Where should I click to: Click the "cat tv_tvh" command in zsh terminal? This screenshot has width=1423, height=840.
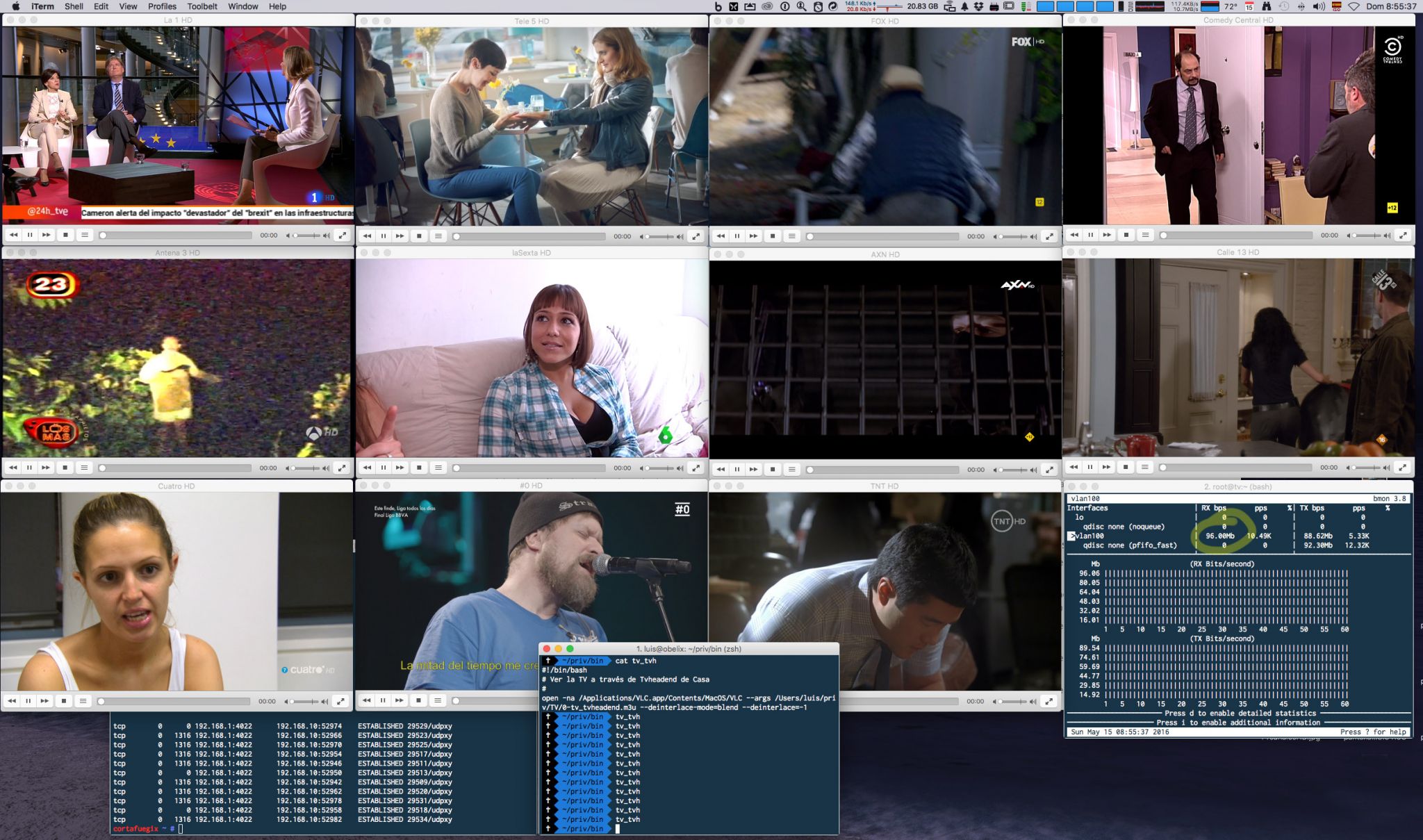pyautogui.click(x=636, y=661)
